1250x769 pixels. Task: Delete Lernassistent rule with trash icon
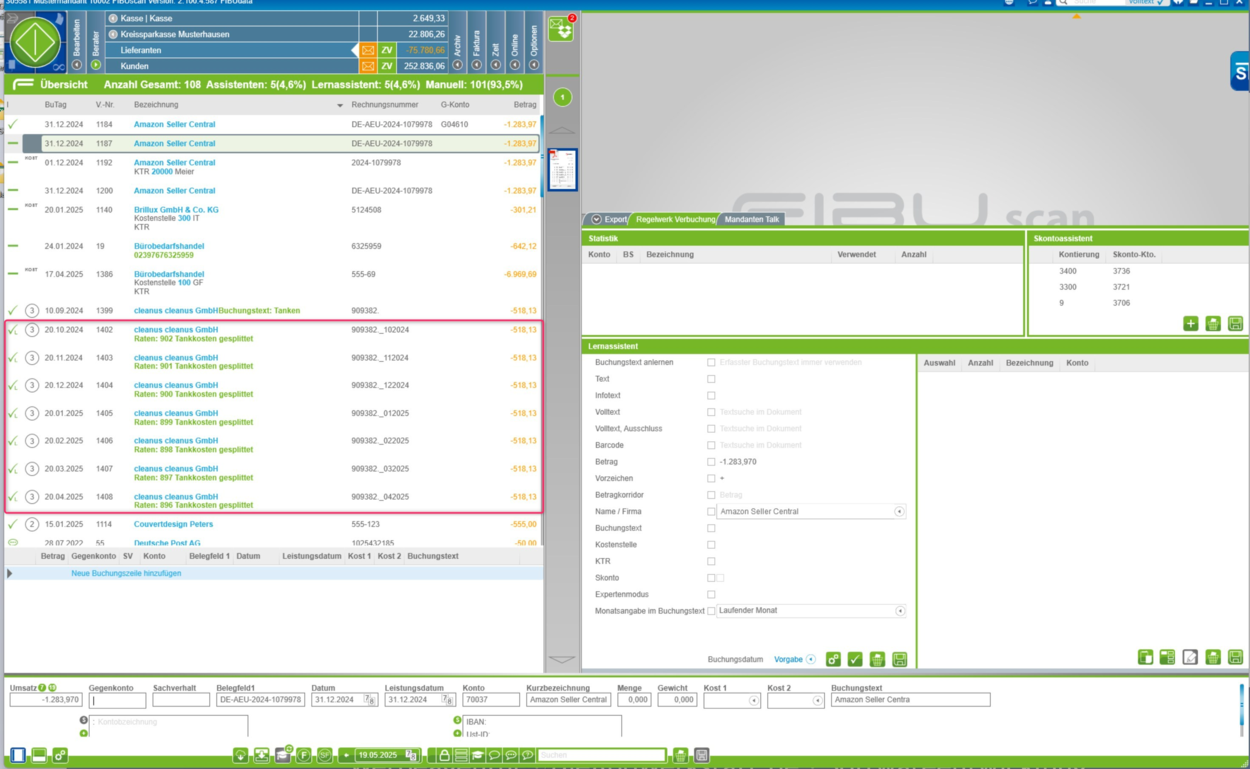pos(877,659)
